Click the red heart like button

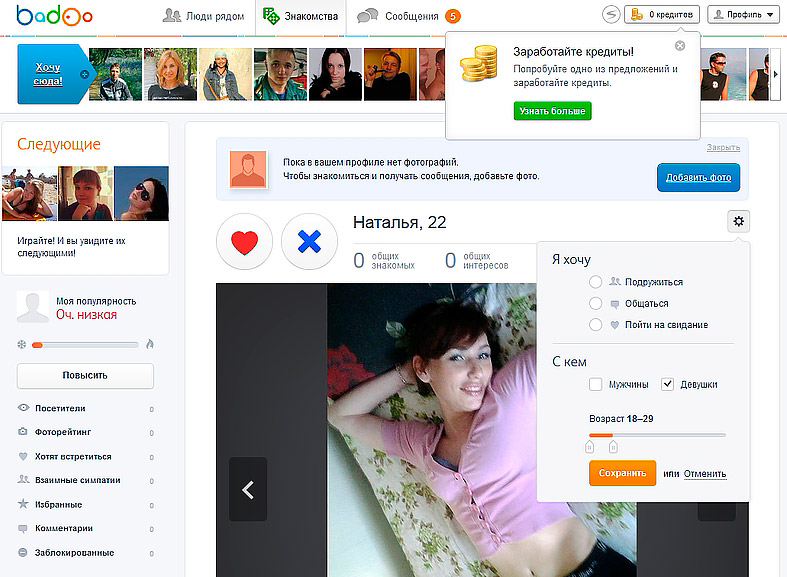click(244, 242)
